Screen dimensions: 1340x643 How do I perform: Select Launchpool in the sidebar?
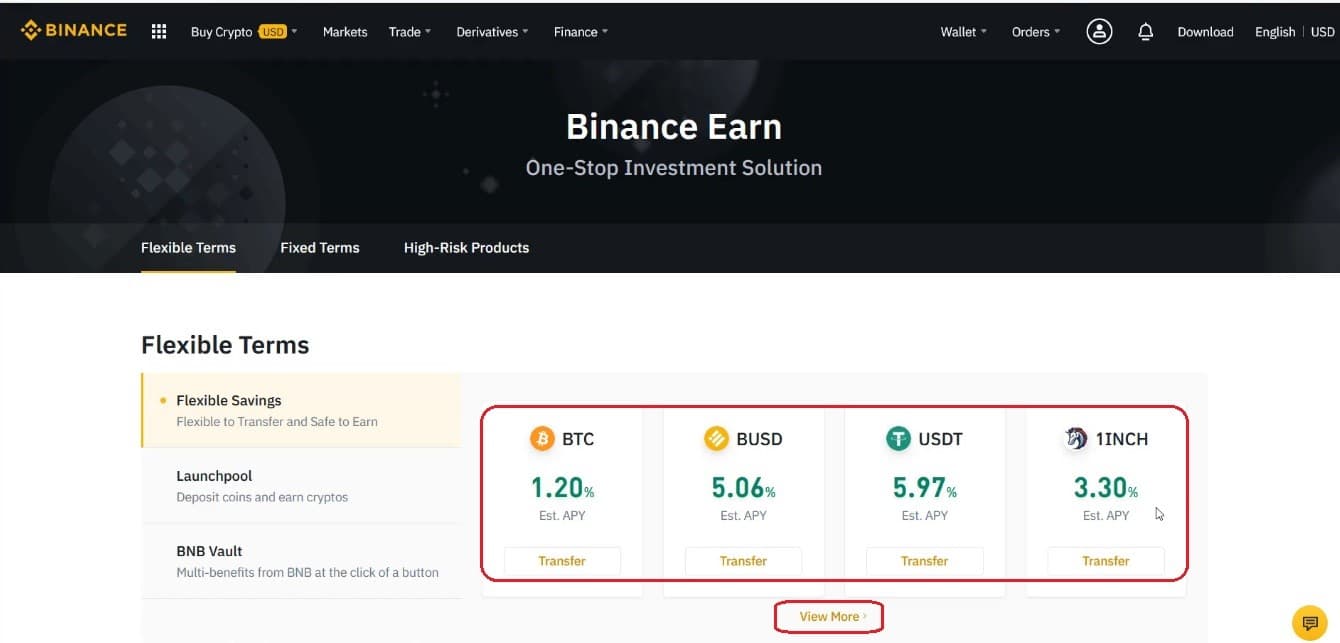pos(301,486)
